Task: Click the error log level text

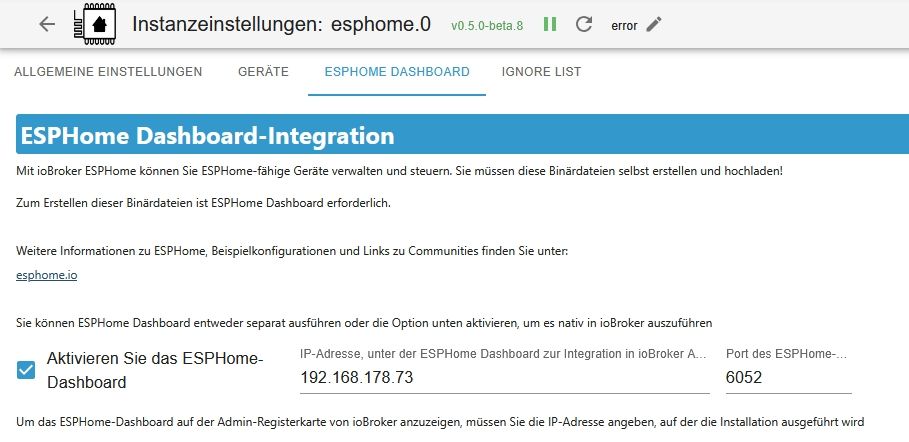Action: [x=624, y=26]
